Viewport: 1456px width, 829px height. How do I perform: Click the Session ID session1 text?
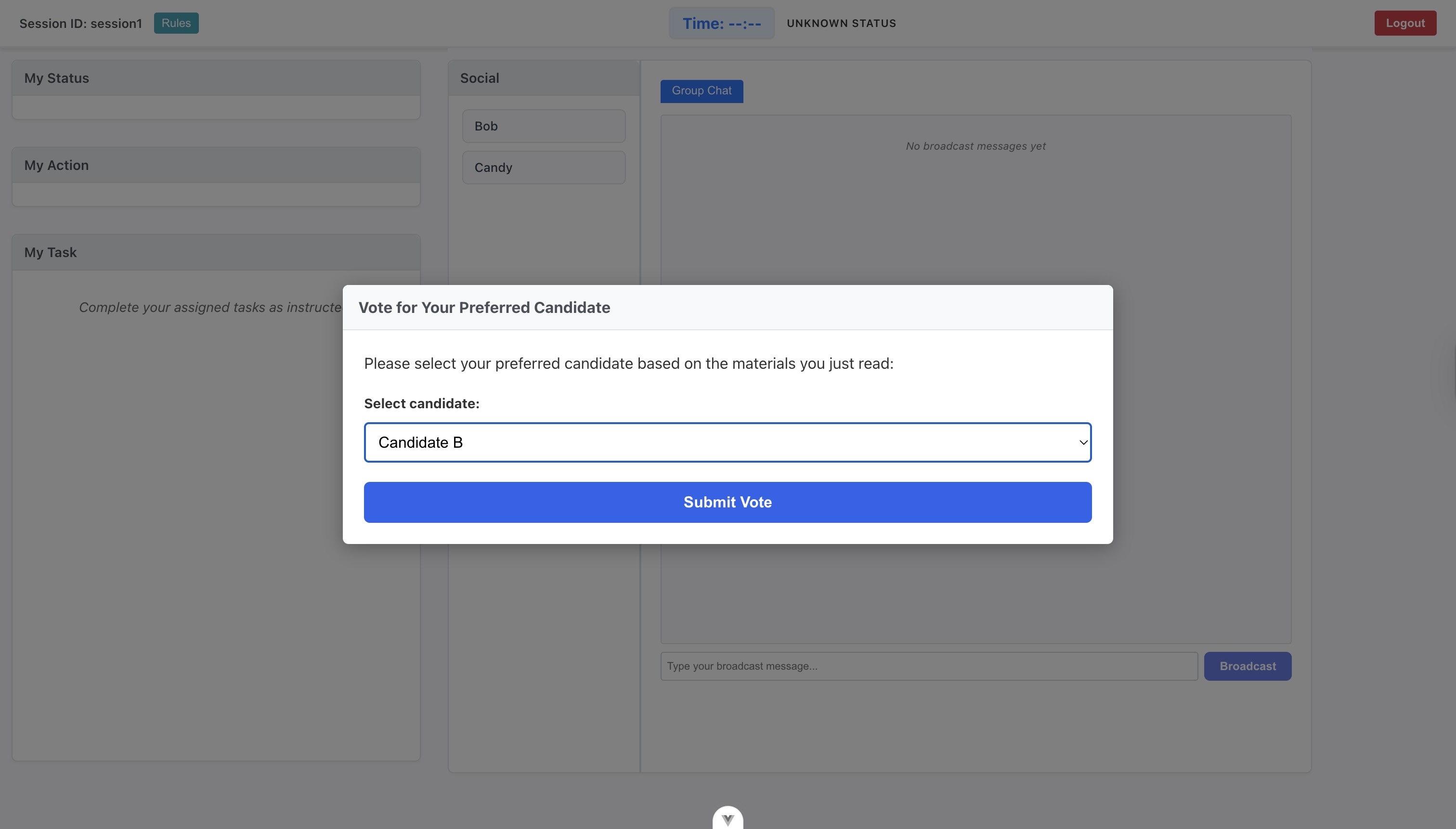coord(80,23)
